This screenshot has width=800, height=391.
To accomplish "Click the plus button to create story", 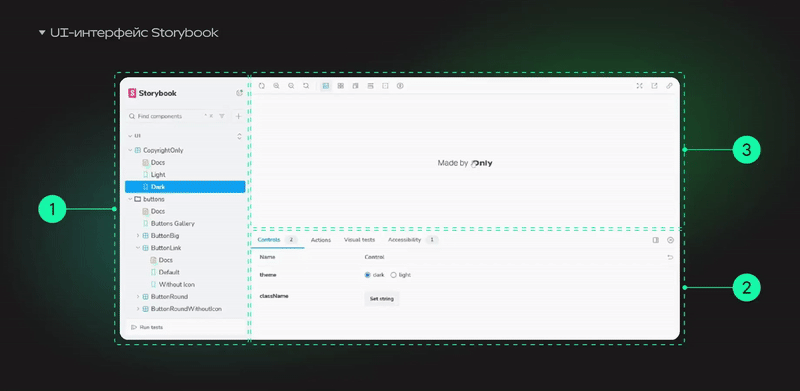I will tap(238, 116).
